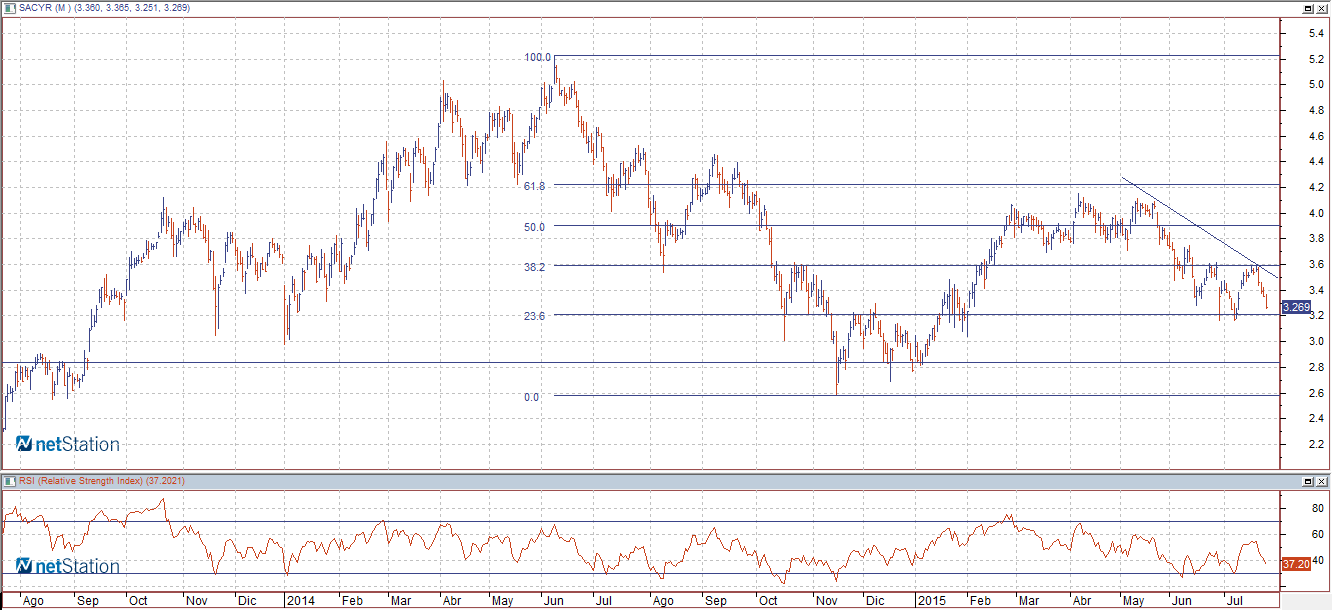Image resolution: width=1332 pixels, height=610 pixels.
Task: Click the RSI value tag 37.20
Action: point(1296,565)
